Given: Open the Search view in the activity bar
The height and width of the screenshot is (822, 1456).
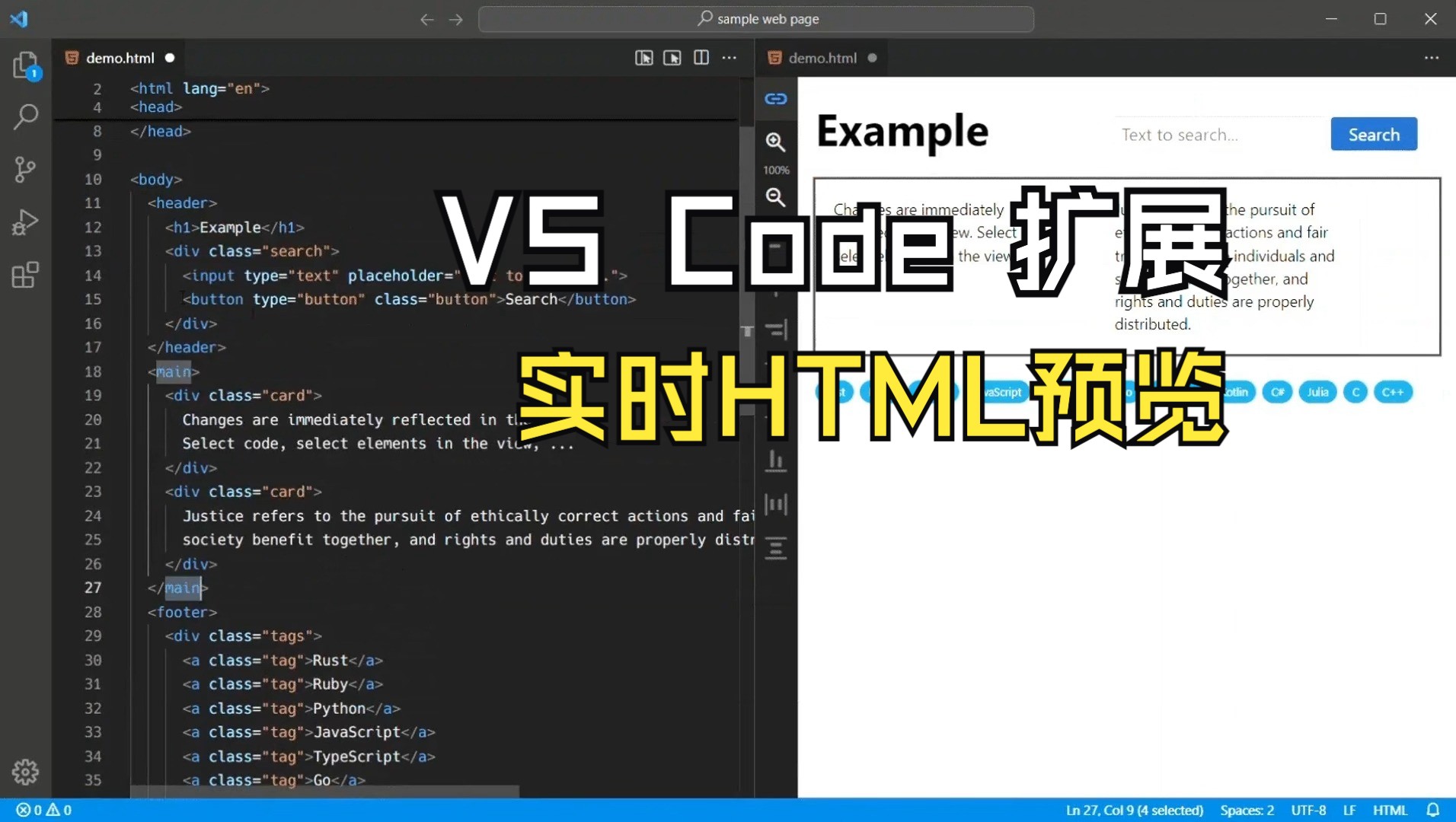Looking at the screenshot, I should 25,117.
